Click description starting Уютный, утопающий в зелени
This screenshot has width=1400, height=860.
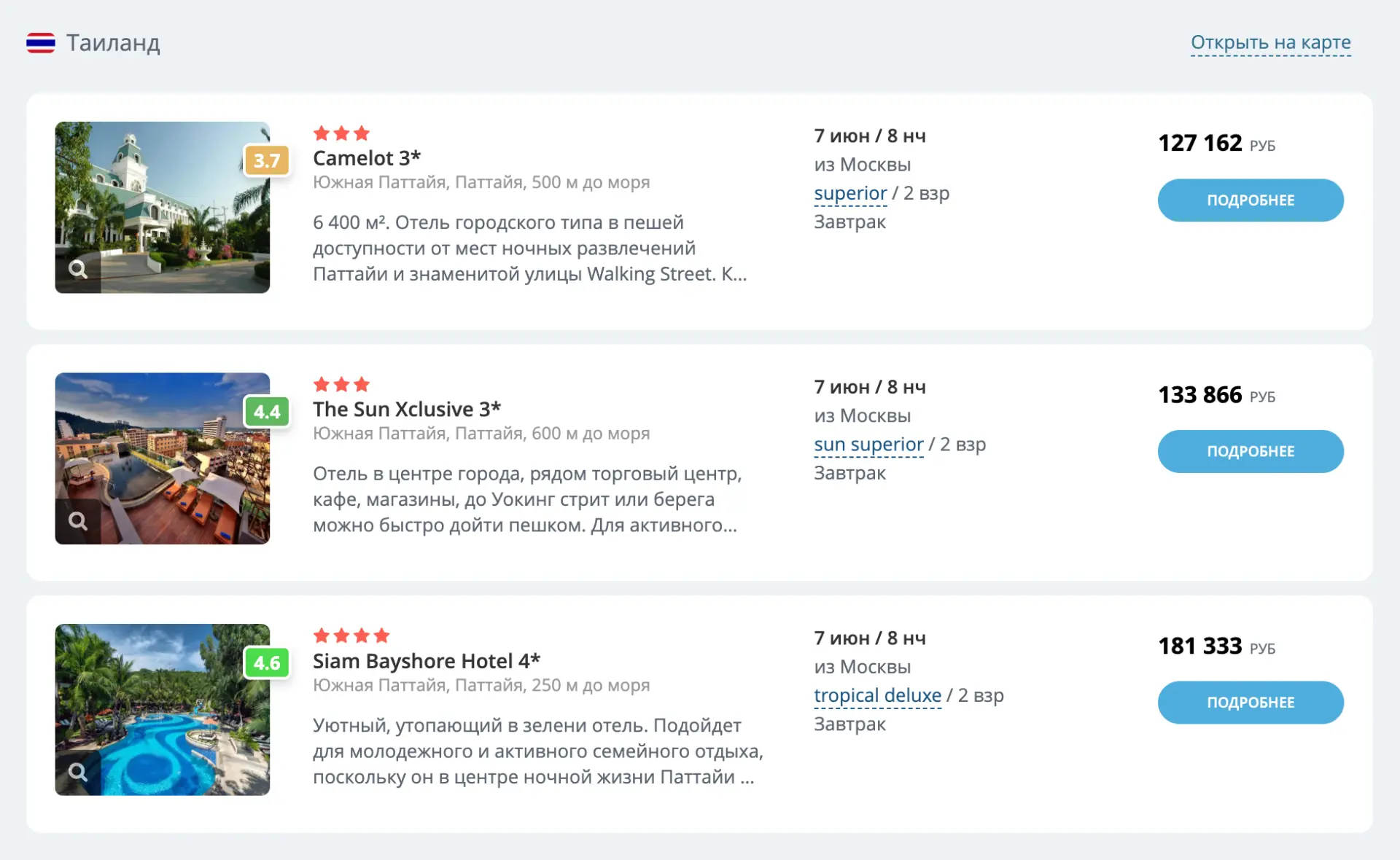[x=538, y=751]
